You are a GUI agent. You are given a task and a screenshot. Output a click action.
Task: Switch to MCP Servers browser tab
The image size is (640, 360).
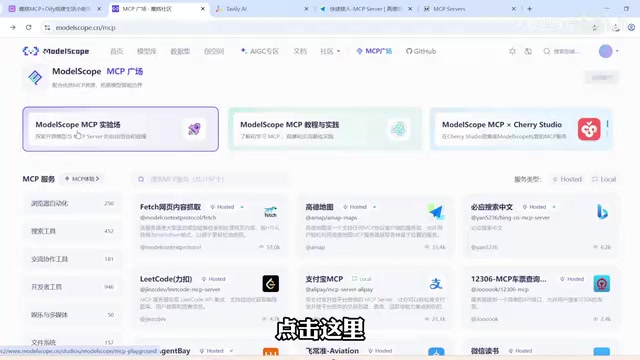coord(469,9)
